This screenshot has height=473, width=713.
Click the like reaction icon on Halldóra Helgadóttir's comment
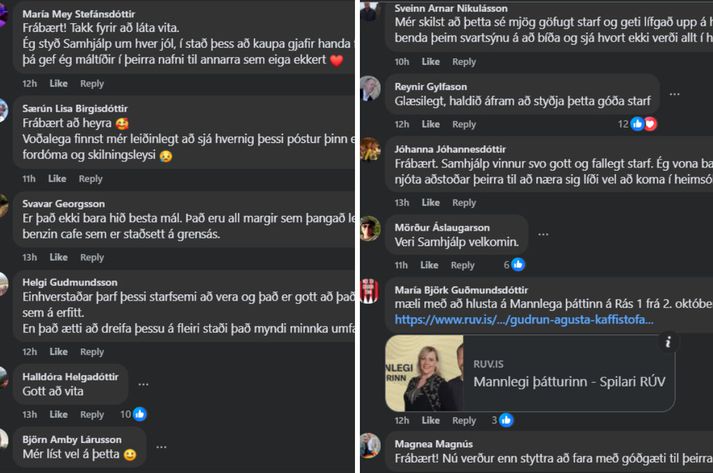tap(140, 414)
